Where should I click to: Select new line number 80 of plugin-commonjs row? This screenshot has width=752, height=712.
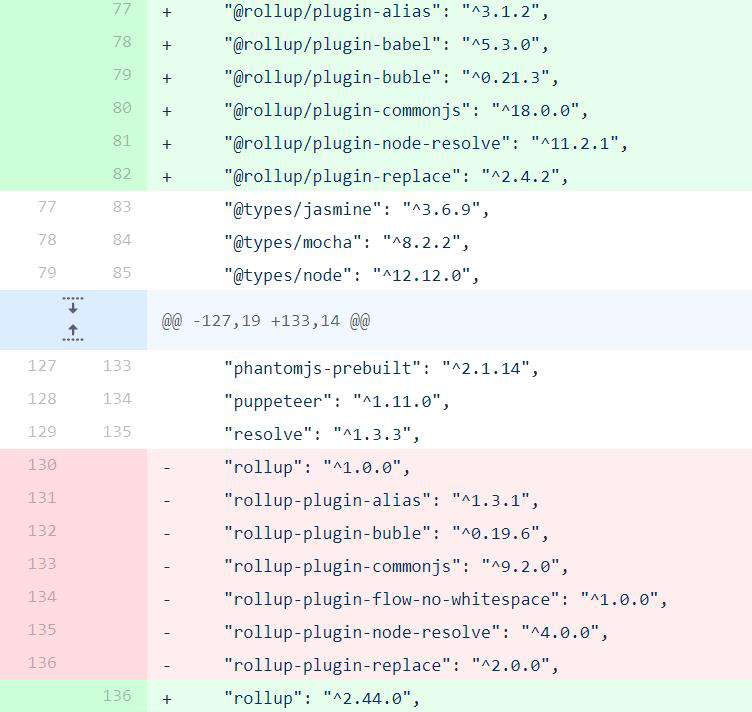[x=122, y=108]
